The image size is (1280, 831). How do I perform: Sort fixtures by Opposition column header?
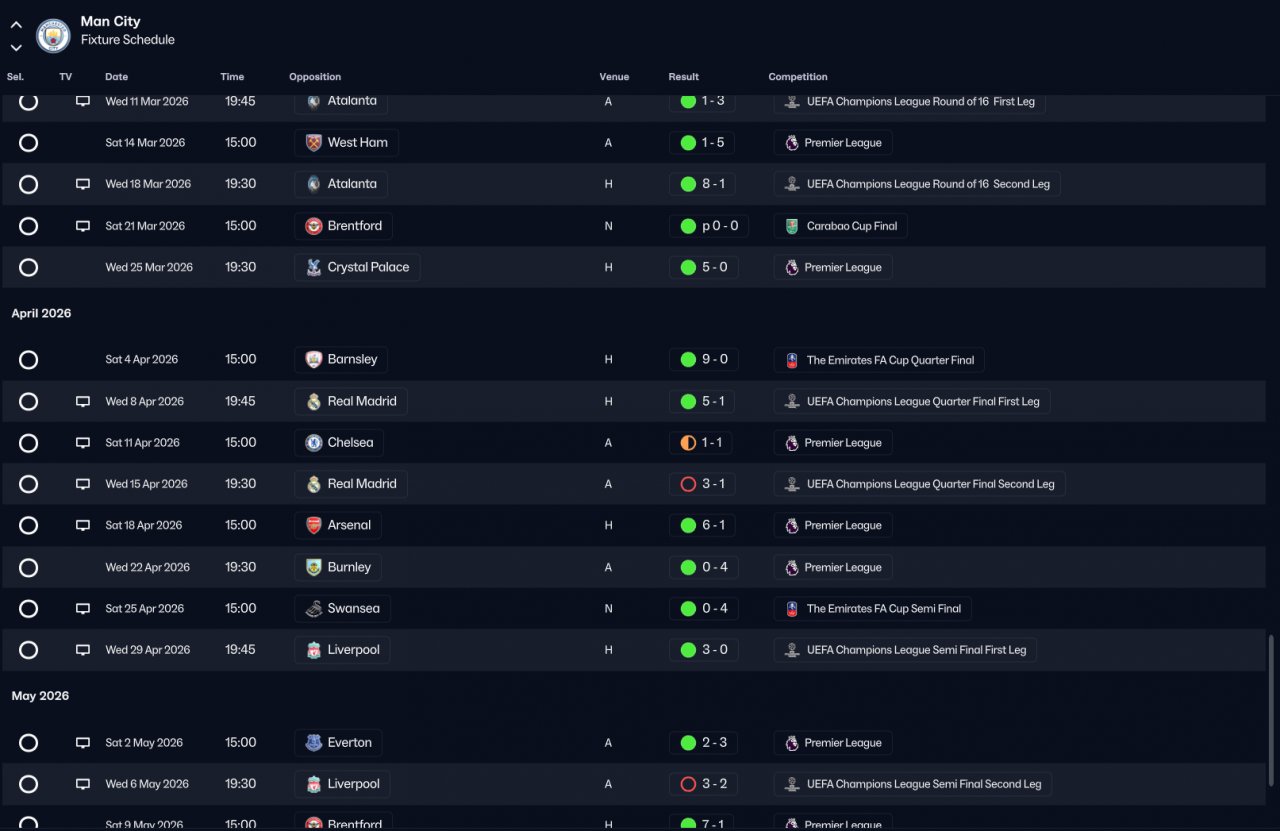[315, 77]
